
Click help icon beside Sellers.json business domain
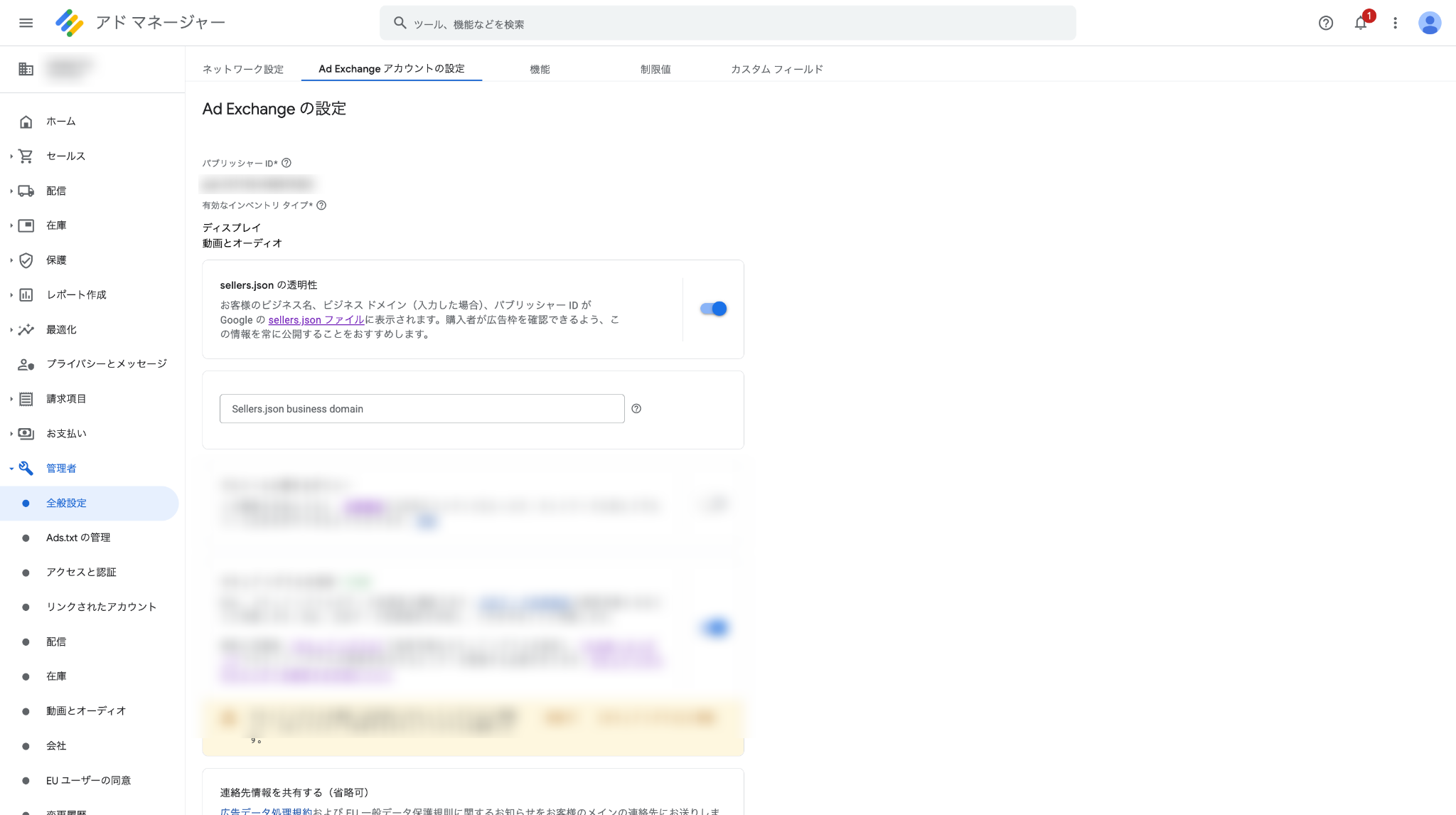[636, 409]
